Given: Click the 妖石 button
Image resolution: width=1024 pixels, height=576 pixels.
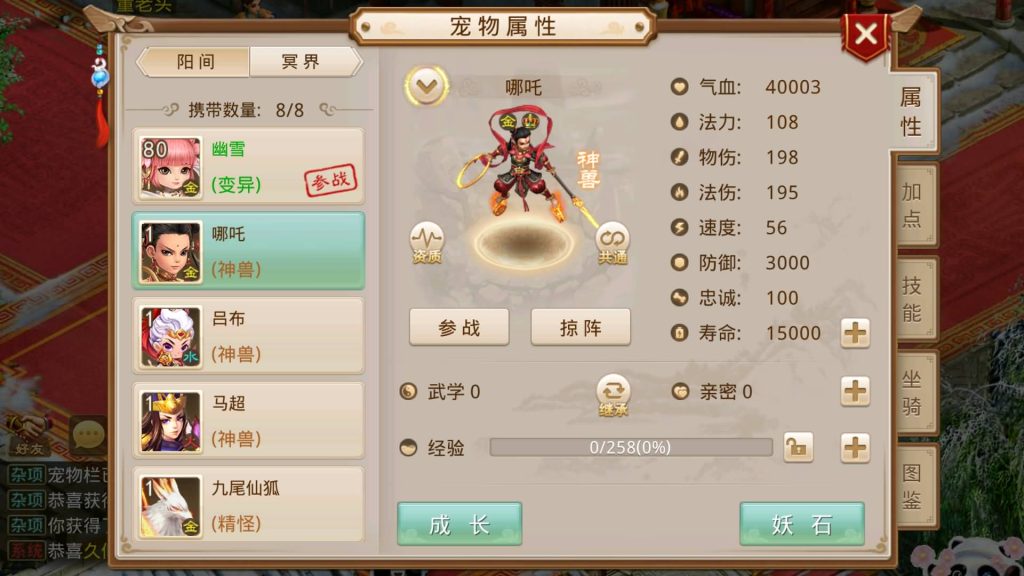Looking at the screenshot, I should [802, 524].
